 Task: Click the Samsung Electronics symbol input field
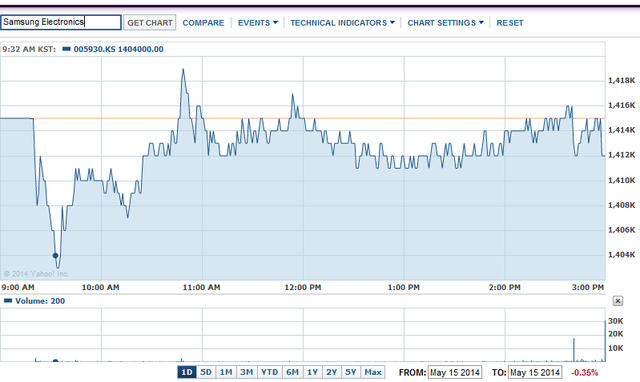point(61,22)
